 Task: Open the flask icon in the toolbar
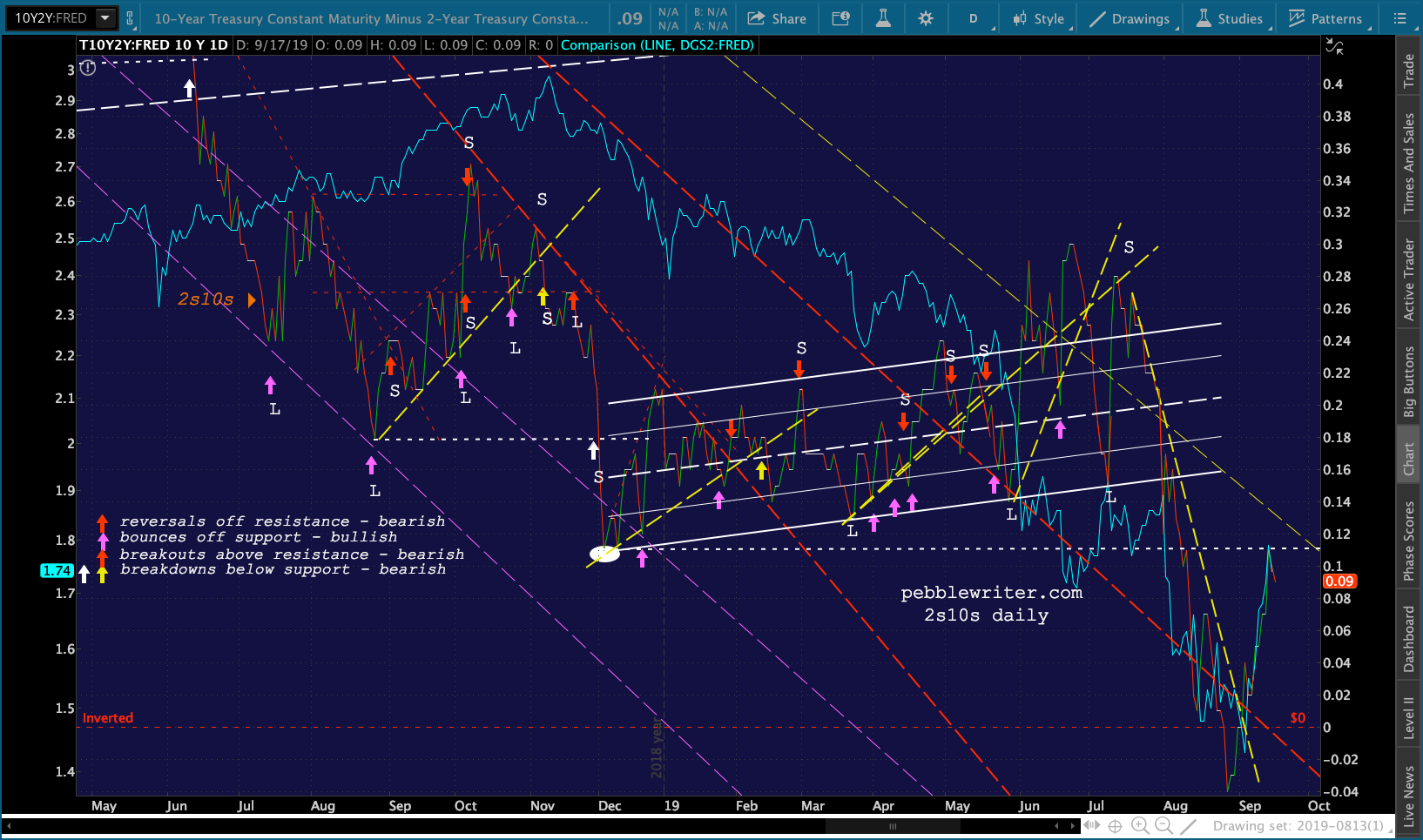[x=883, y=18]
